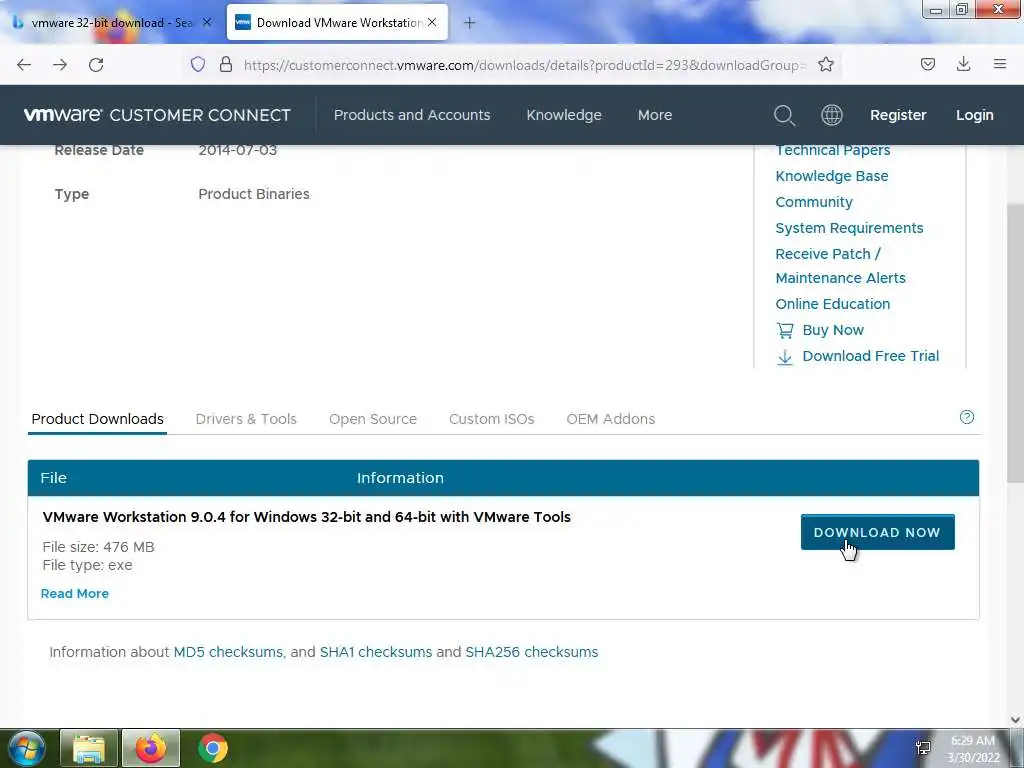Click the VMware Workstation 9.0.4 file title
Image resolution: width=1024 pixels, height=768 pixels.
pos(306,517)
